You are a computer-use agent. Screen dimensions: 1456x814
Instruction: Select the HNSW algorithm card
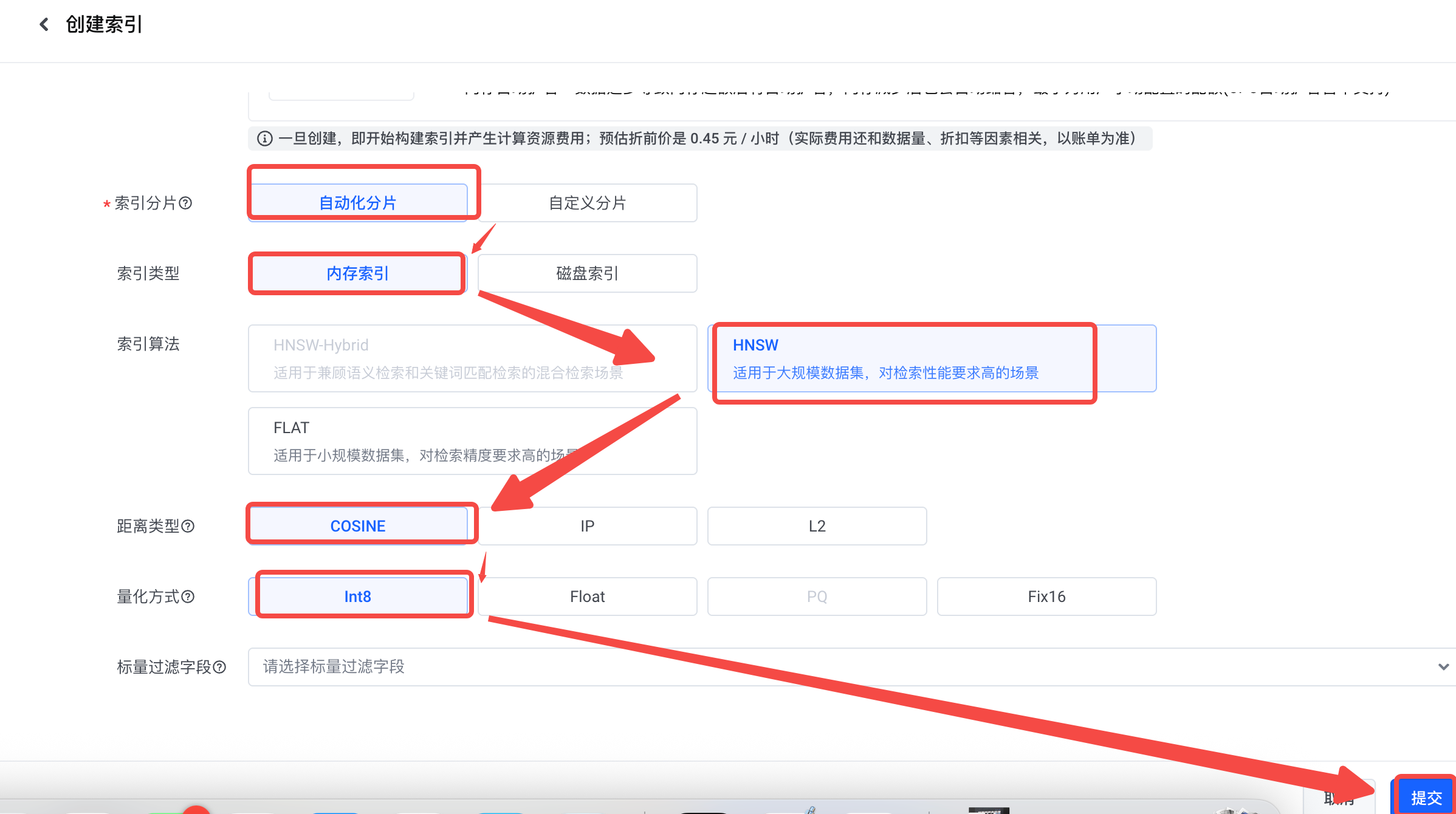click(x=932, y=358)
